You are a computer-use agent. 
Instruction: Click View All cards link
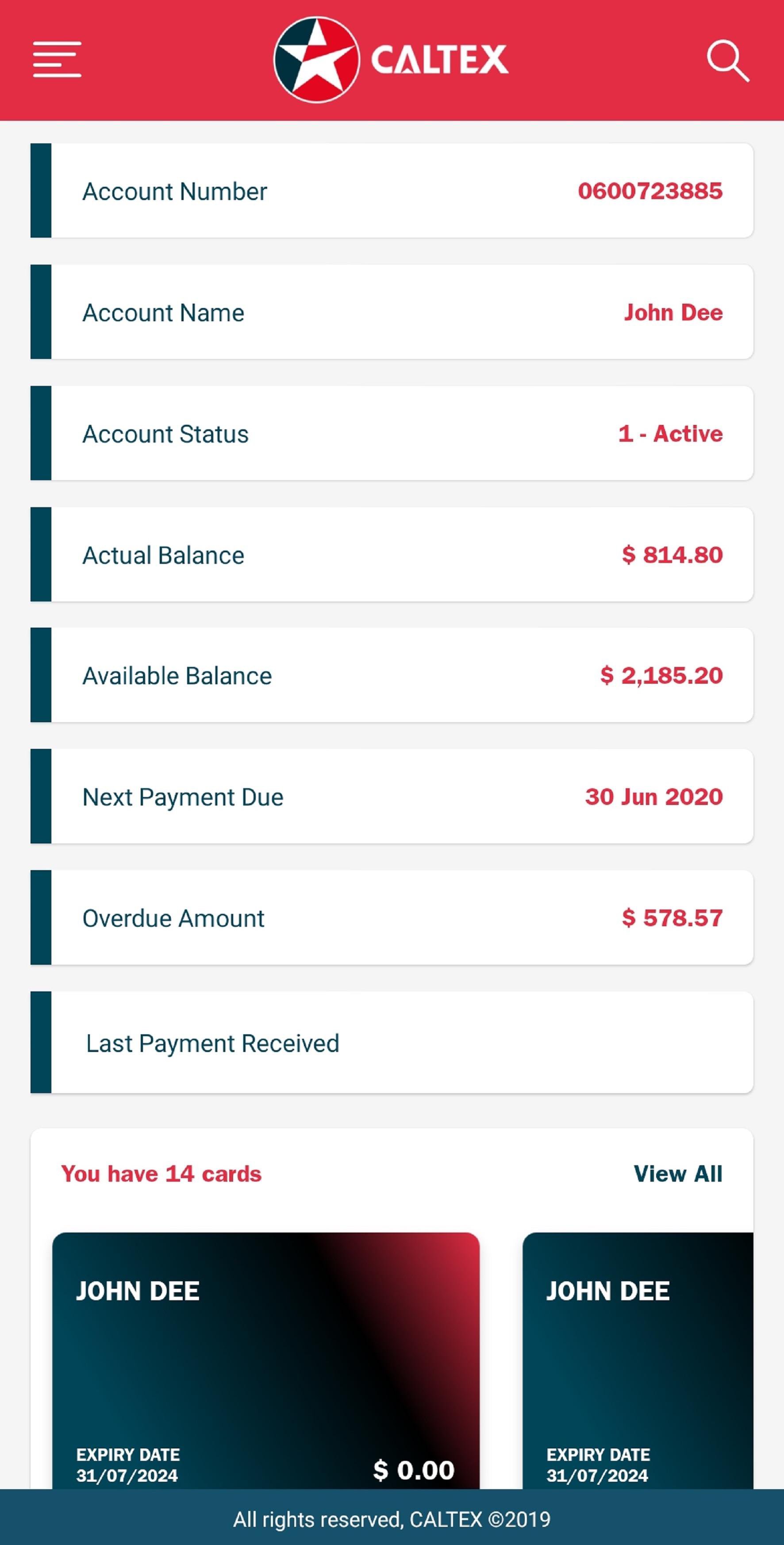[678, 1174]
